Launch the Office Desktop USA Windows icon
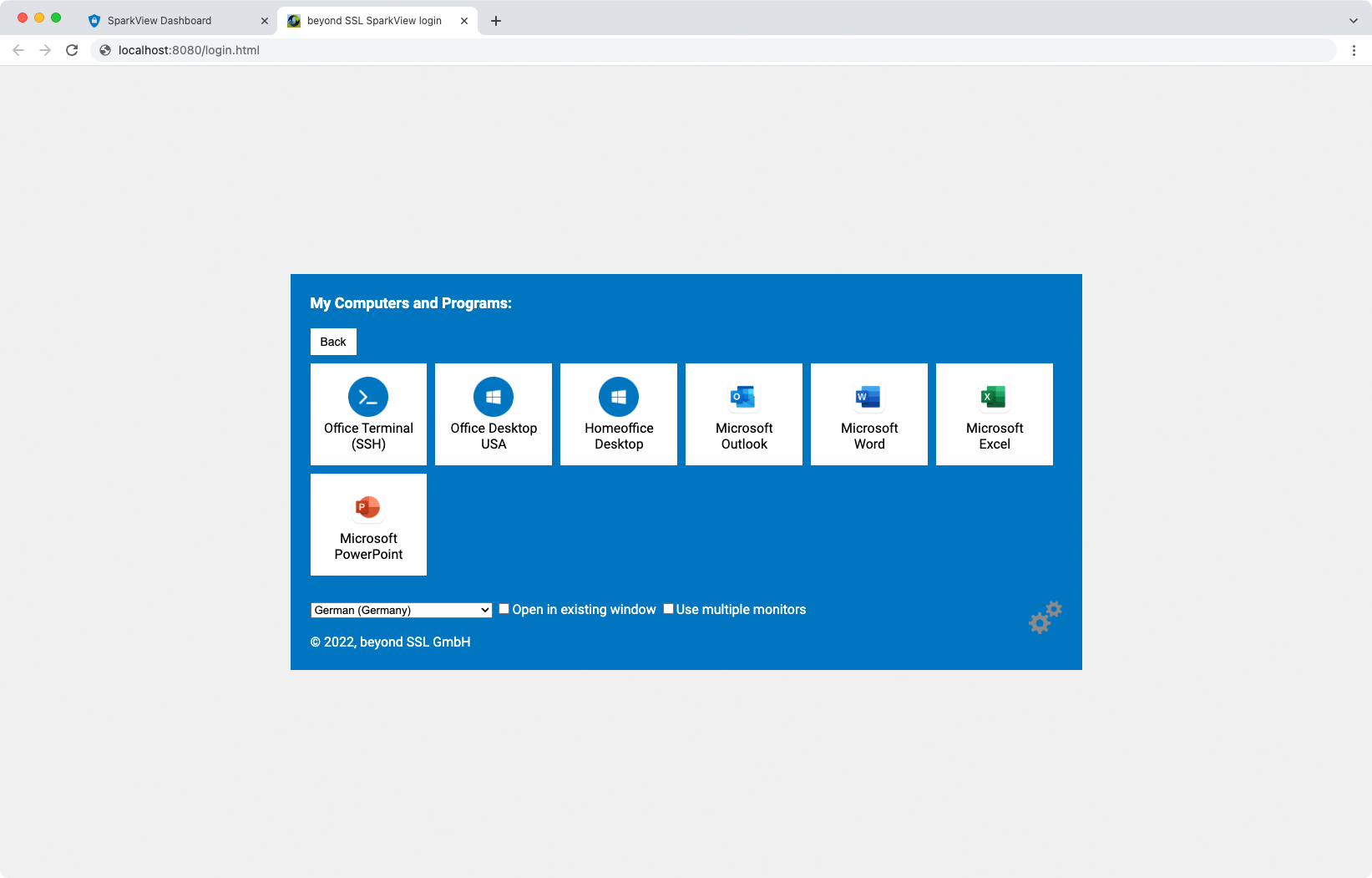The width and height of the screenshot is (1372, 878). point(494,397)
